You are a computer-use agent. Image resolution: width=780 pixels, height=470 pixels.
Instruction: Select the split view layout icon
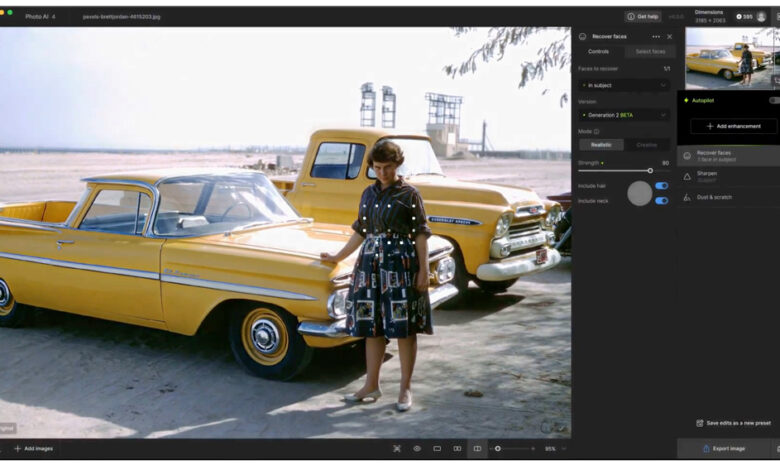(x=477, y=448)
